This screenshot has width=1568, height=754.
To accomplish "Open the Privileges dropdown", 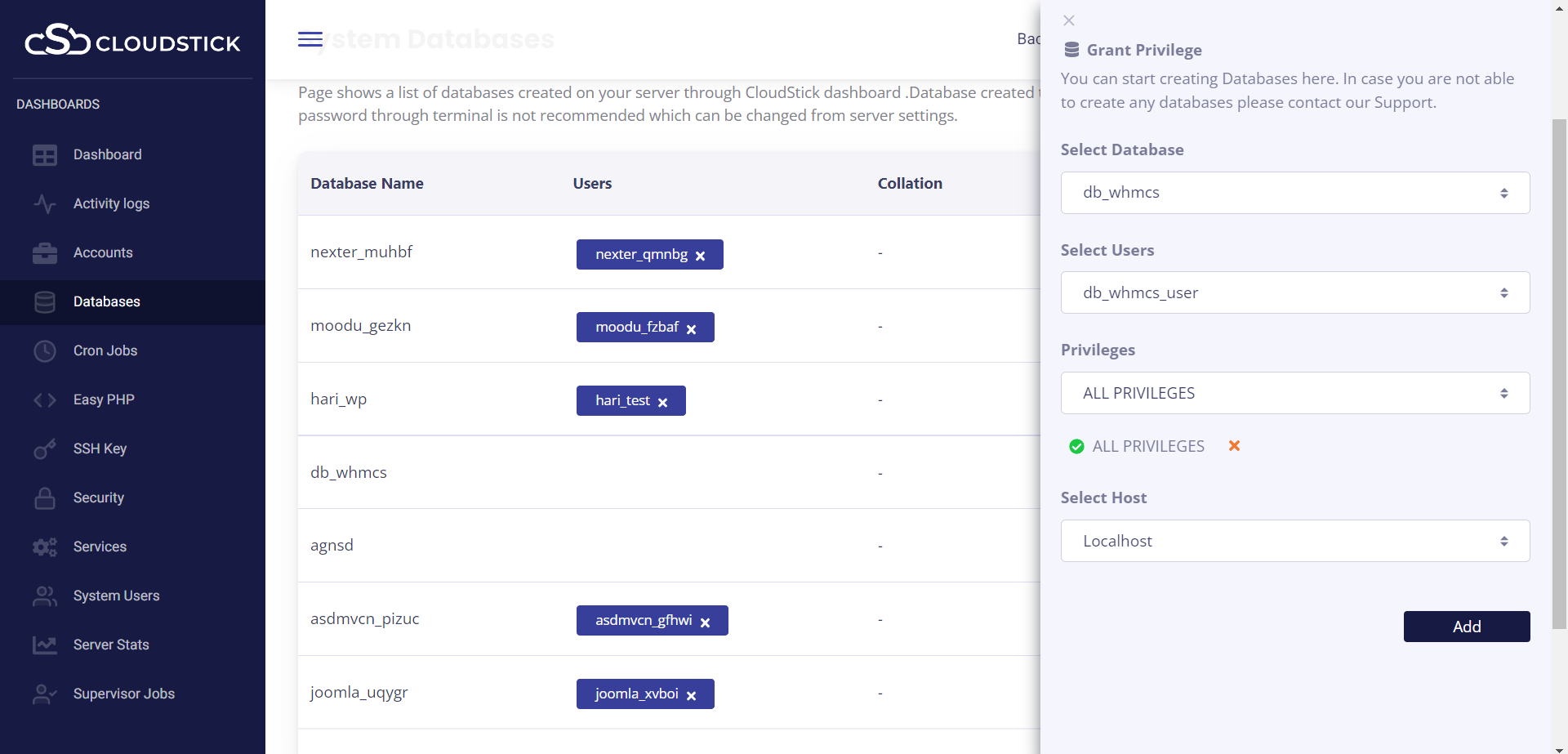I will pyautogui.click(x=1294, y=393).
